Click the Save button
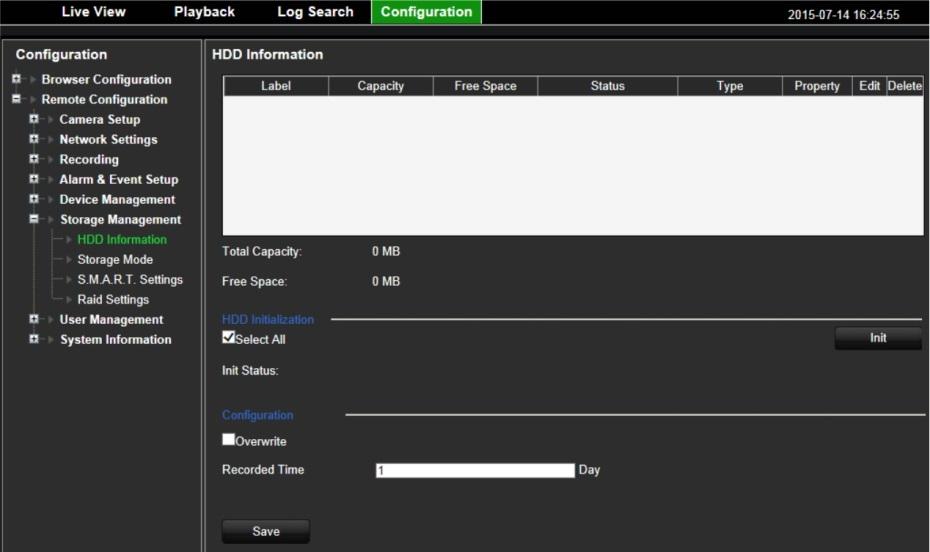 click(266, 531)
